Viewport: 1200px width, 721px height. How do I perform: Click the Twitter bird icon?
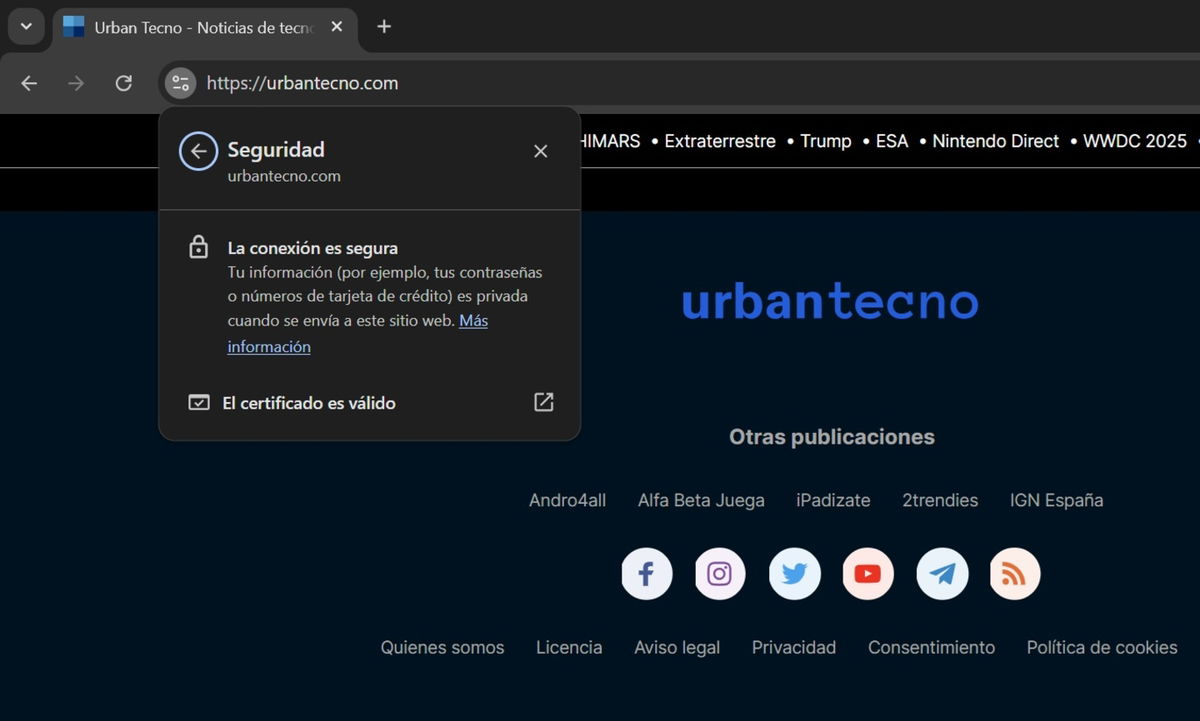coord(794,573)
